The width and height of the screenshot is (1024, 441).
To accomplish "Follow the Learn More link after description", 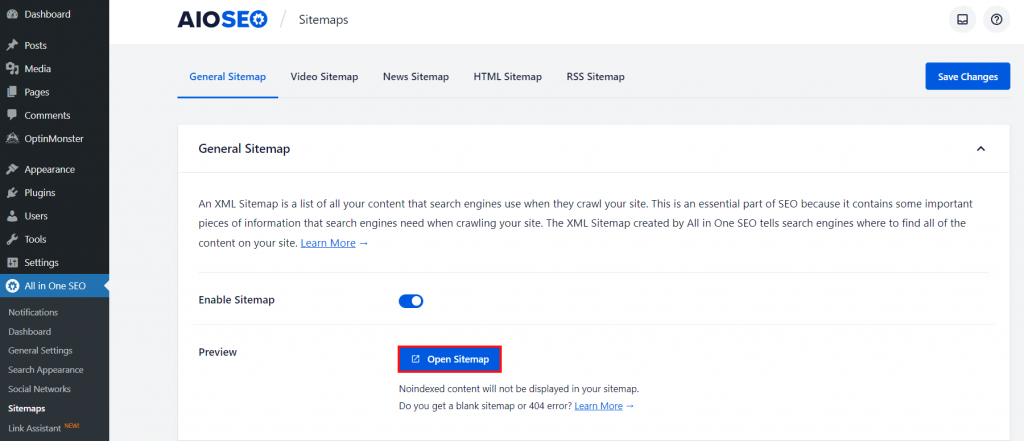I will pos(334,243).
